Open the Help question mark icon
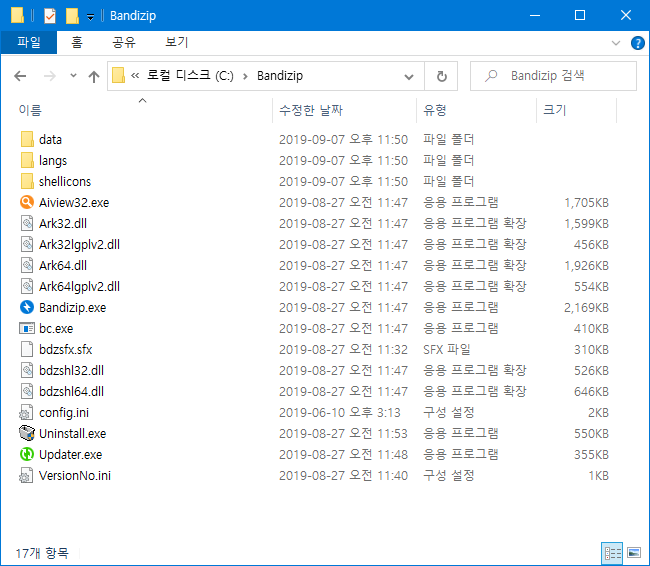Image resolution: width=650 pixels, height=566 pixels. (638, 43)
